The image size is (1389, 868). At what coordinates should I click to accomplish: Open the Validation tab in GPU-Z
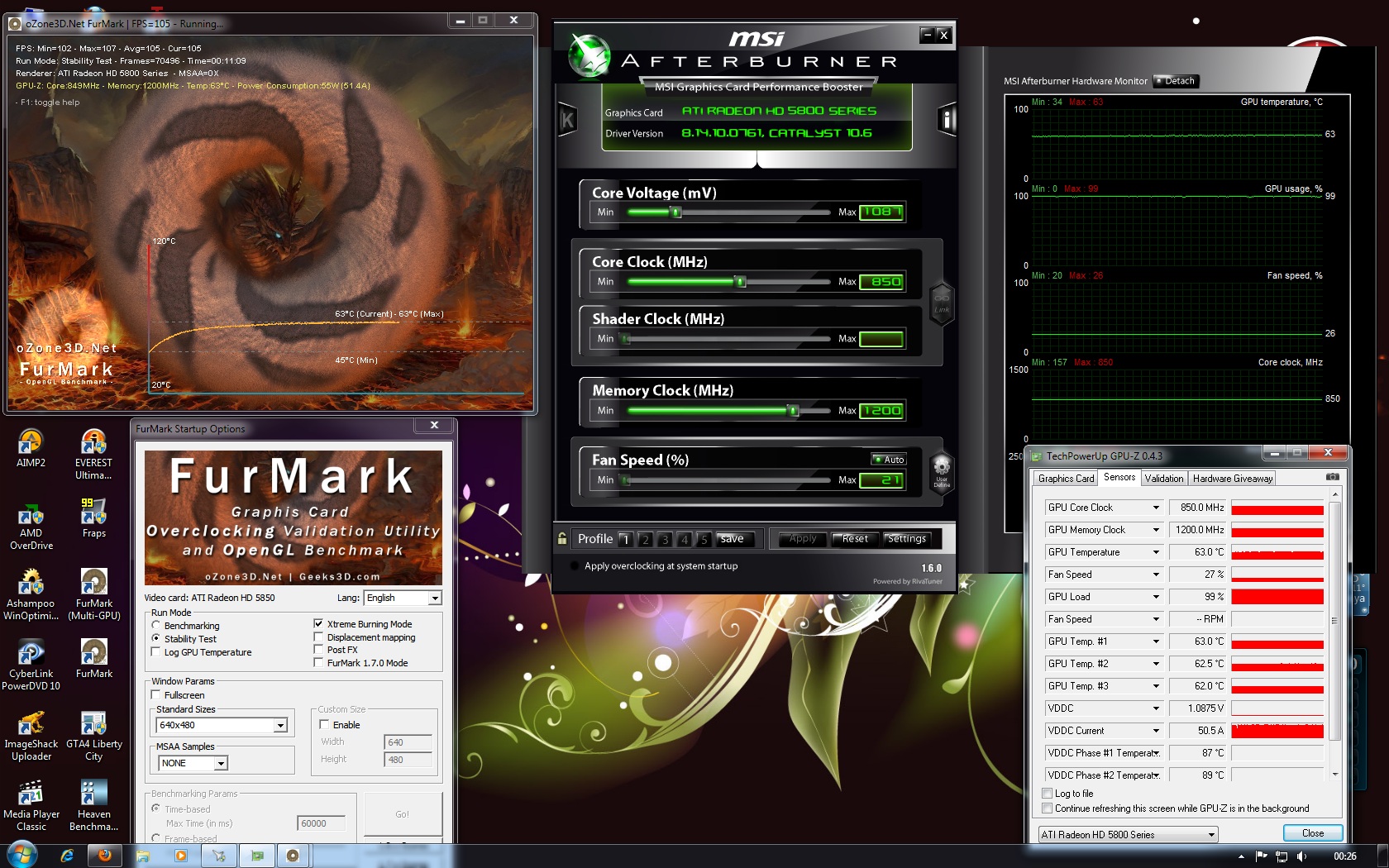click(1164, 479)
